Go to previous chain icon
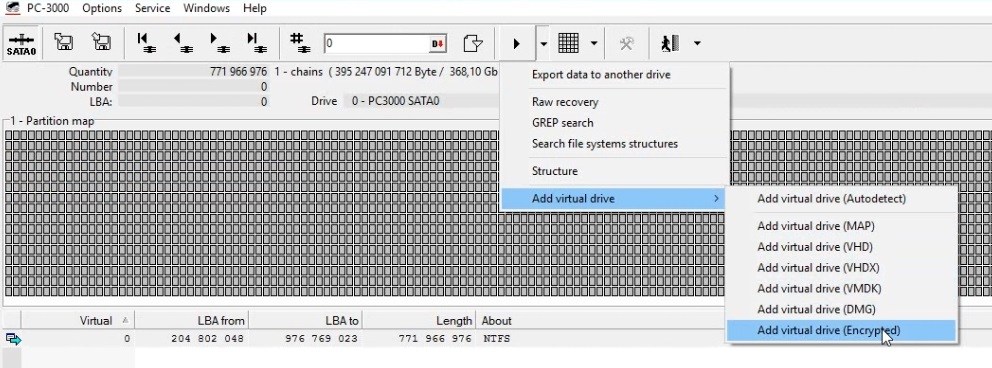 [x=183, y=43]
